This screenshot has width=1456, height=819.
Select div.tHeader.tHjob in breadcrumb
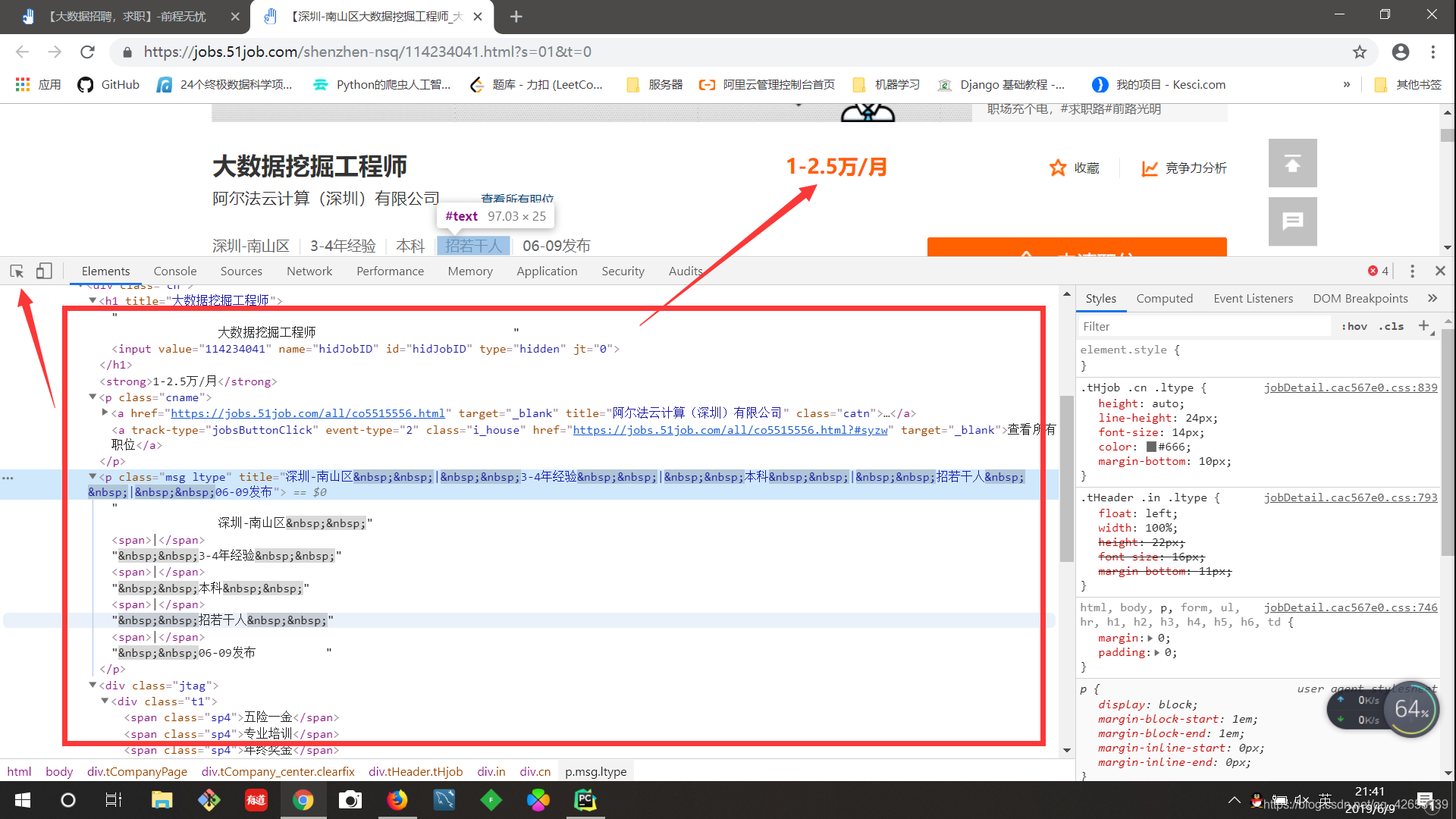tap(416, 771)
